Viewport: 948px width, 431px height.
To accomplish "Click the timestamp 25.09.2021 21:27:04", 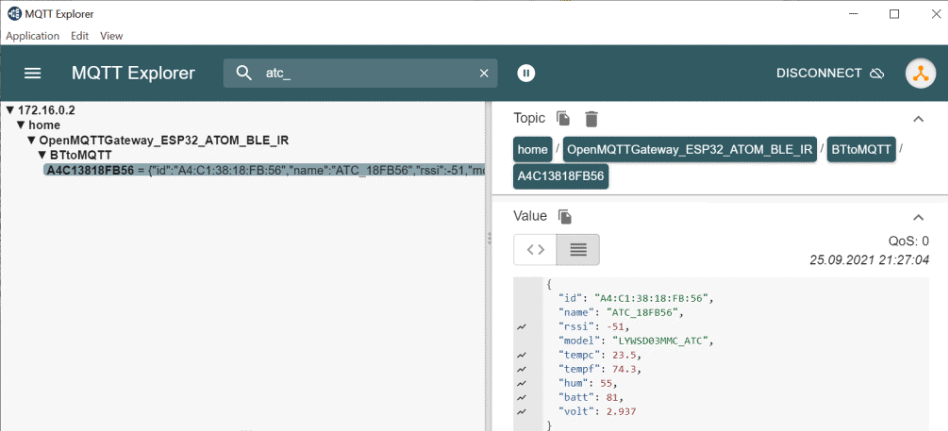I will pyautogui.click(x=869, y=260).
